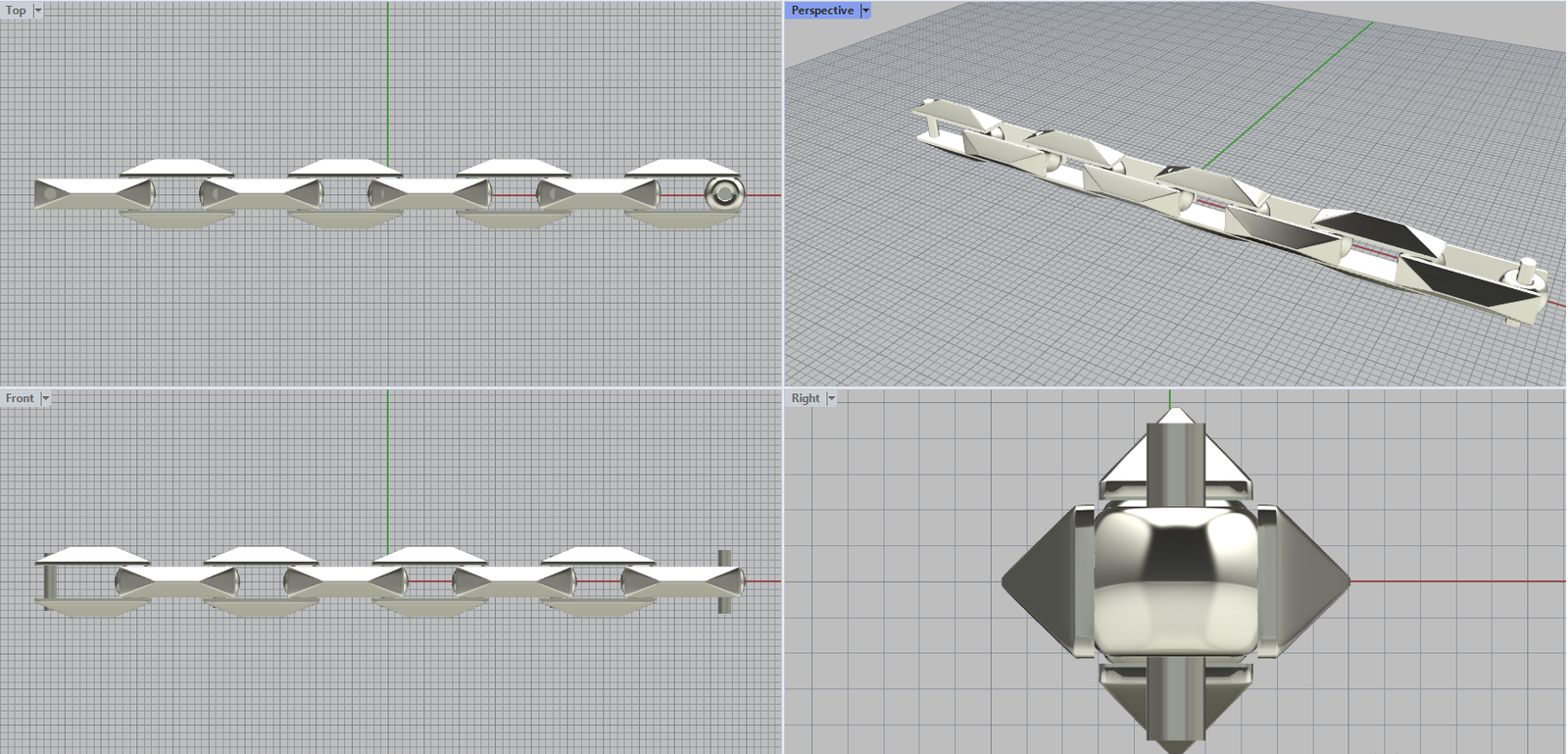Image resolution: width=1568 pixels, height=754 pixels.
Task: Select the vertical pin at left end in Front view
Action: point(45,582)
